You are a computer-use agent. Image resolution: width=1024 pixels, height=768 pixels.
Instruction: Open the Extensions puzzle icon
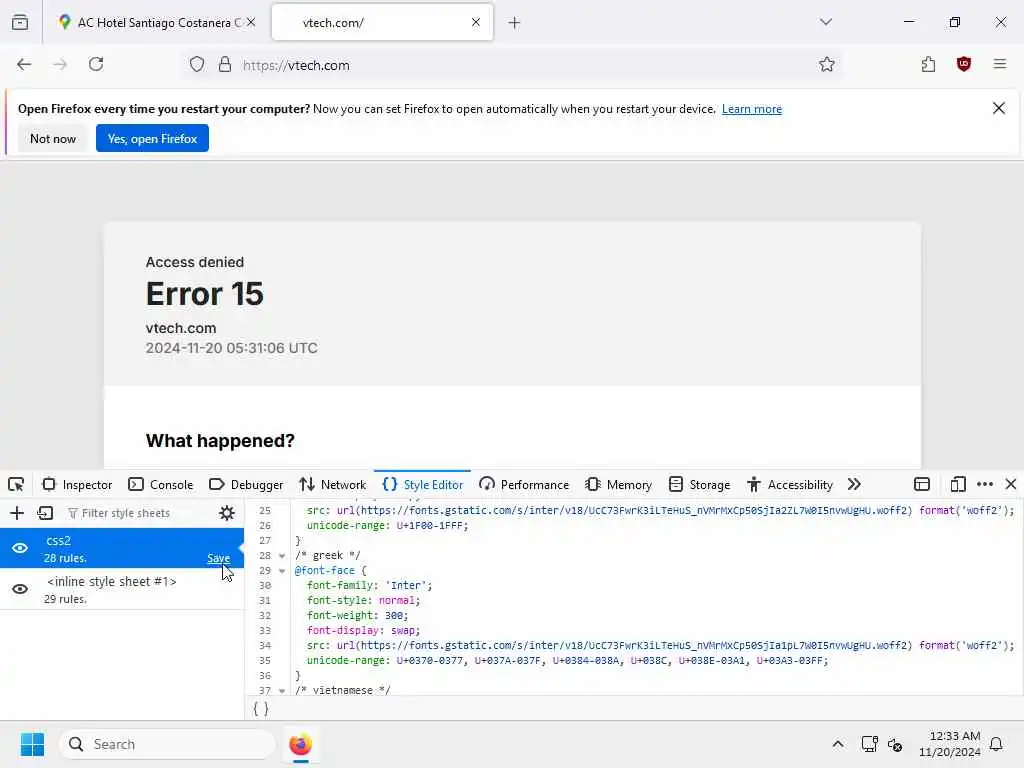pos(928,65)
